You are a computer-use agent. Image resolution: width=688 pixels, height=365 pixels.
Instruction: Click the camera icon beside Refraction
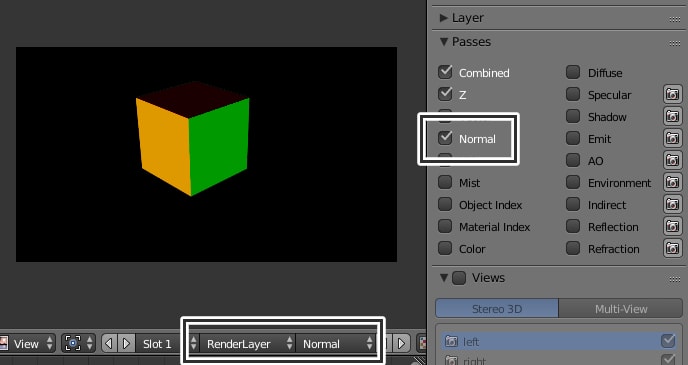coord(673,248)
